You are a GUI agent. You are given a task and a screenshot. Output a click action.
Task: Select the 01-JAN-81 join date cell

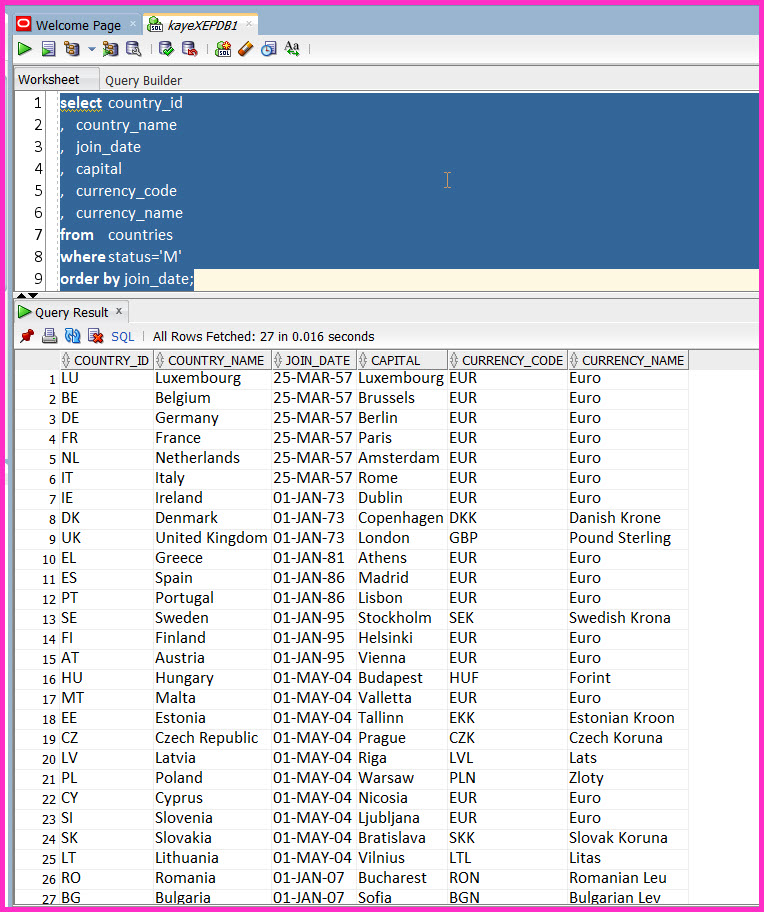(314, 558)
